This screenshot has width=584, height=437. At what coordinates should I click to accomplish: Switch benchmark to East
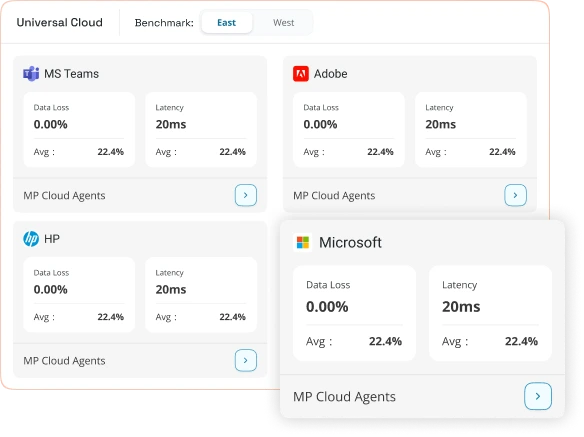click(226, 23)
